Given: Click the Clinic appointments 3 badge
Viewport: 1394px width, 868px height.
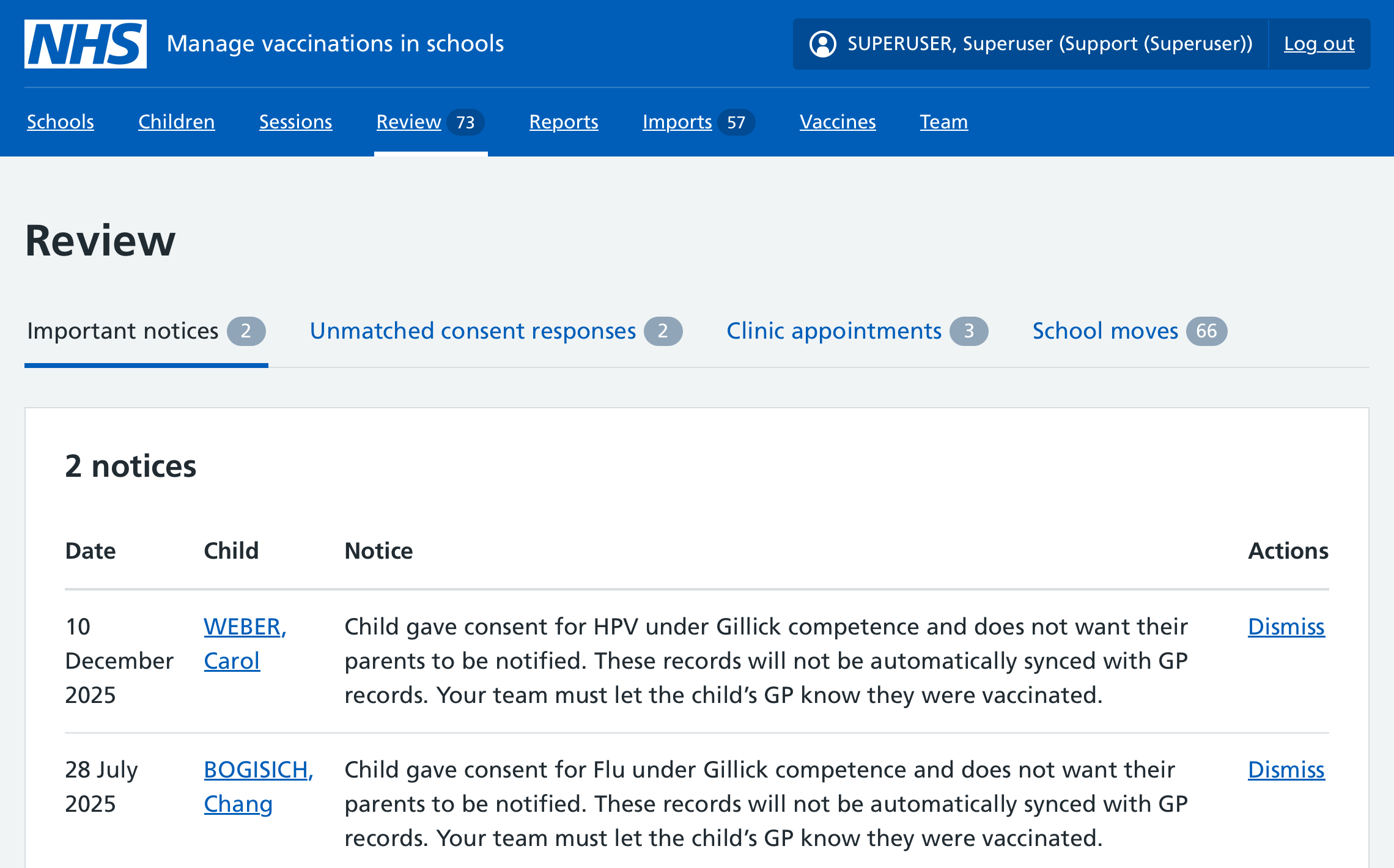Looking at the screenshot, I should pyautogui.click(x=969, y=331).
